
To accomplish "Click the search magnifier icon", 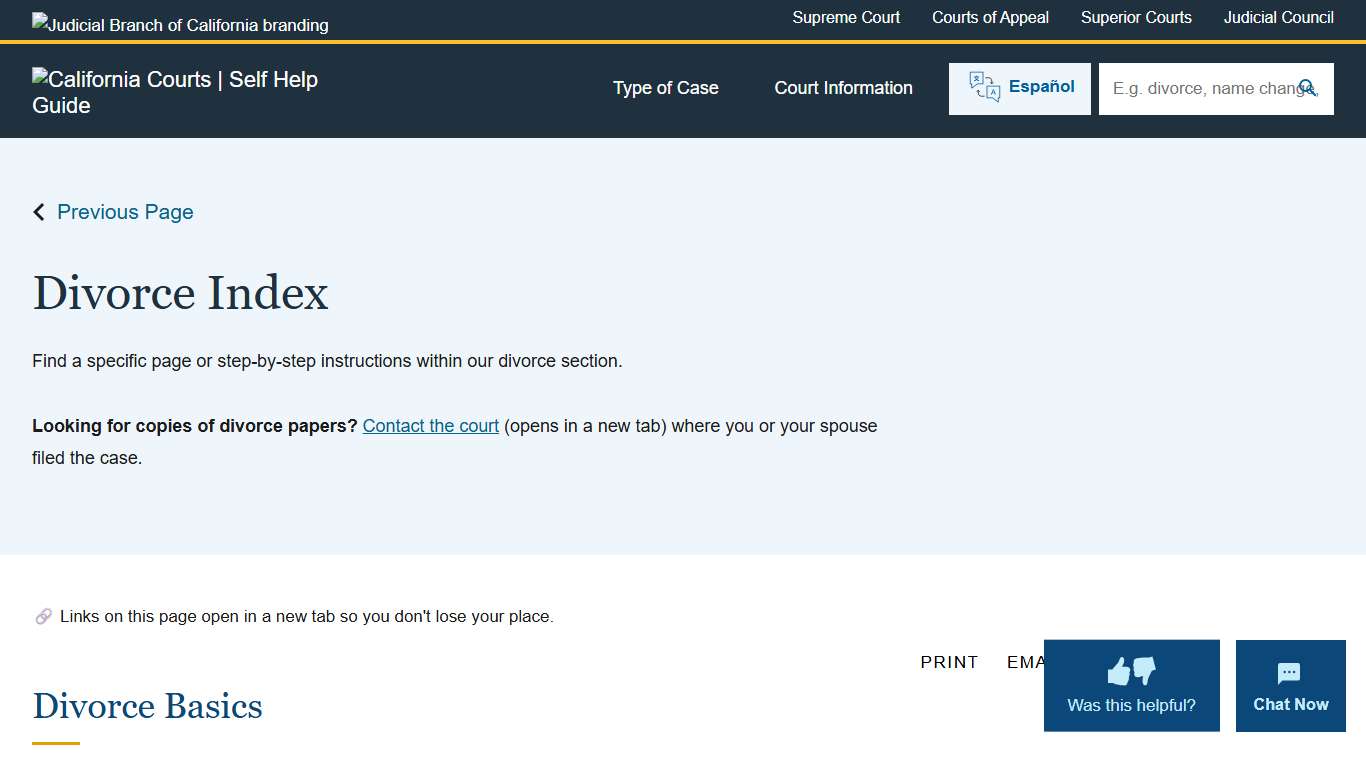I will click(1307, 88).
